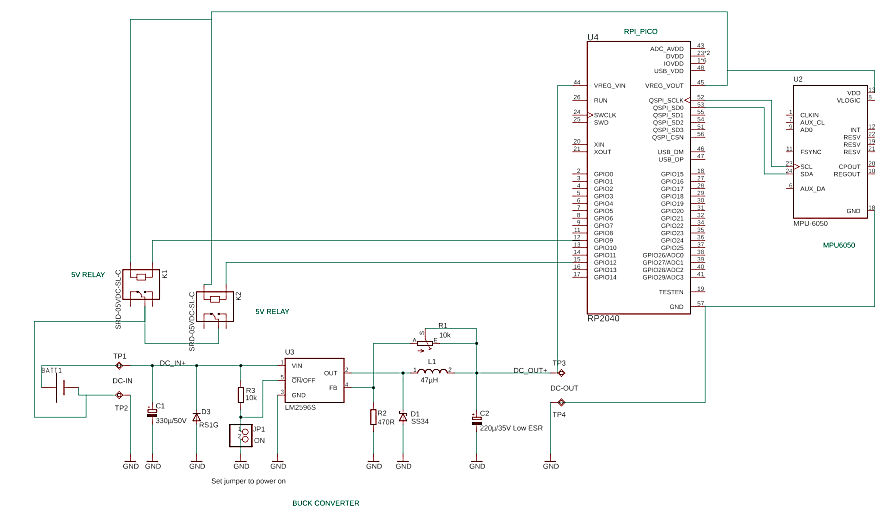This screenshot has width=885, height=508.
Task: Click the GND symbol below diode D3
Action: [x=197, y=466]
